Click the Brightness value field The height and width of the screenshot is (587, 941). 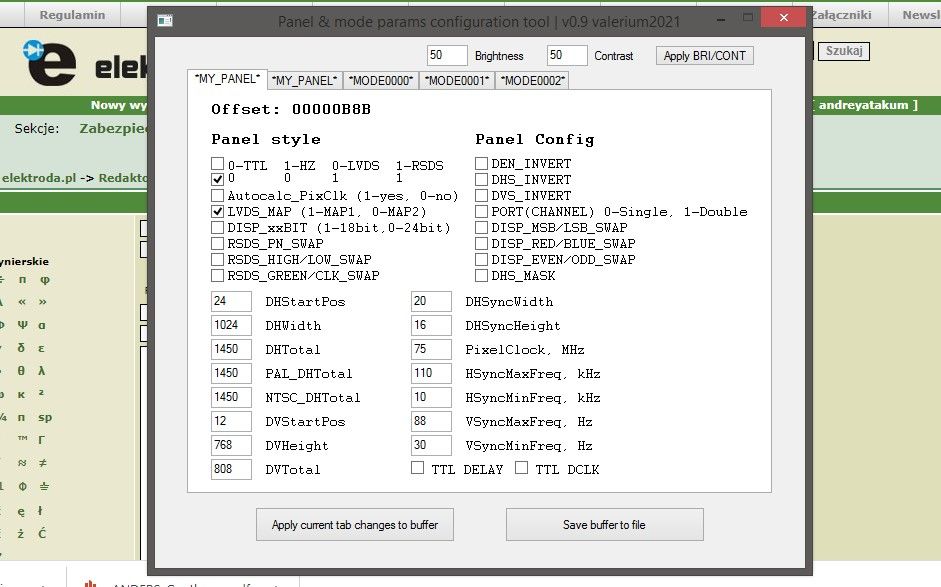tap(447, 55)
